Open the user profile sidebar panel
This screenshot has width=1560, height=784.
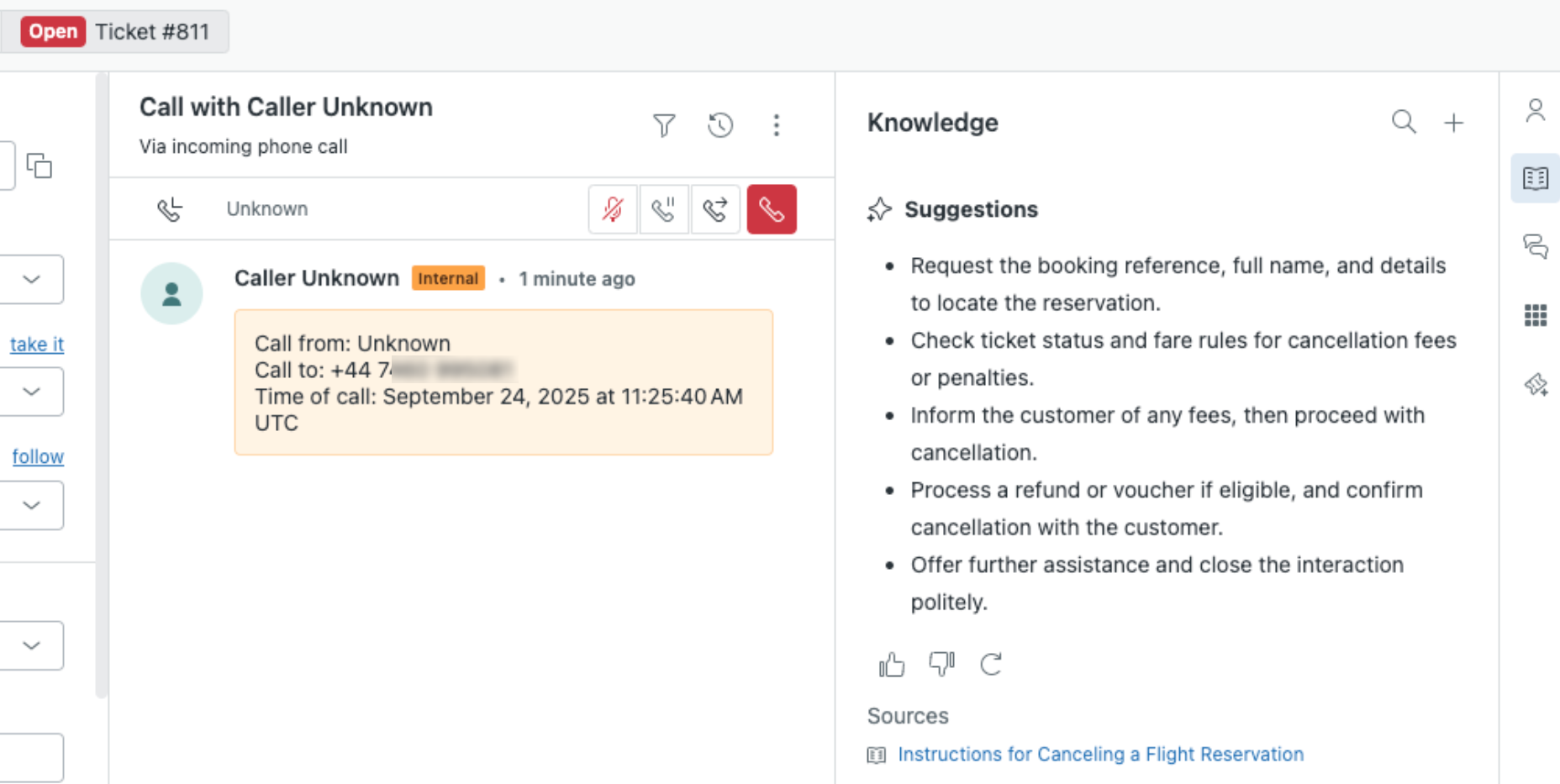pos(1535,110)
